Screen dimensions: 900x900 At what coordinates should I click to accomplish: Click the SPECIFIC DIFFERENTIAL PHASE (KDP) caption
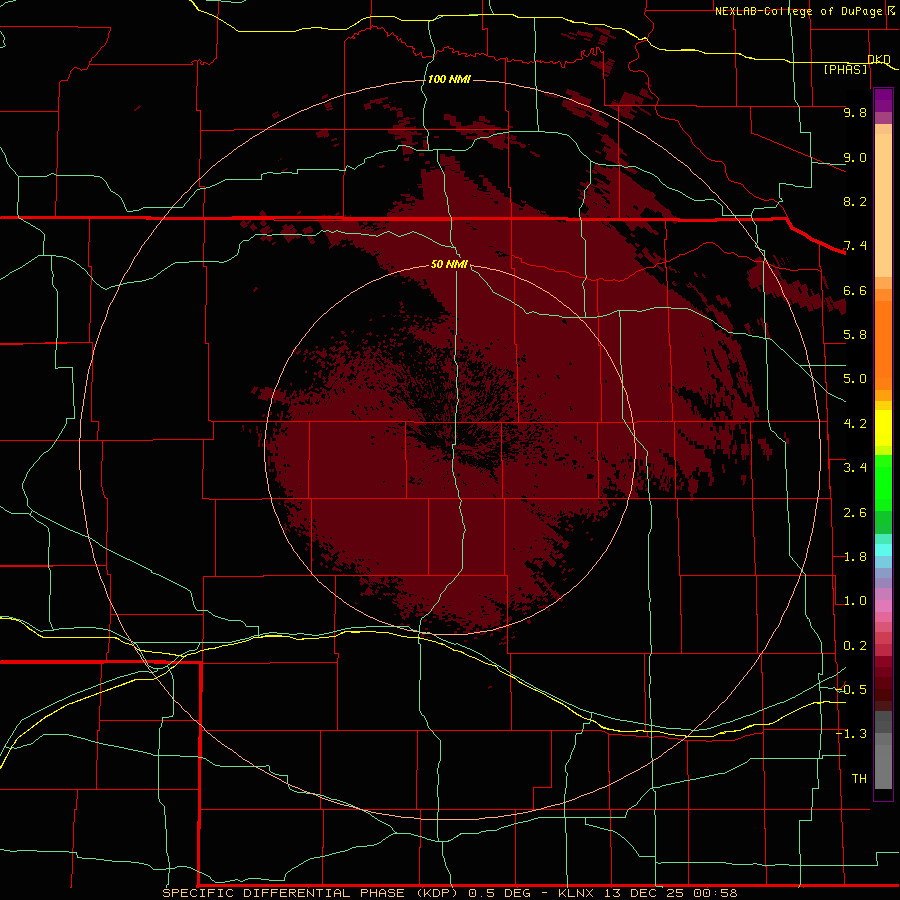point(309,893)
